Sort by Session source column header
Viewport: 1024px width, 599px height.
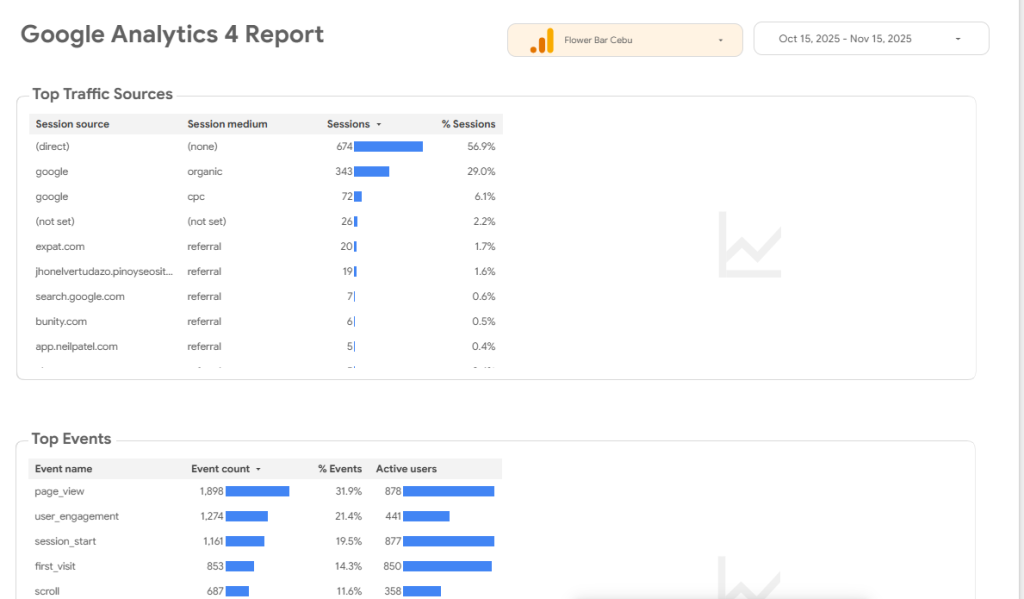[x=72, y=124]
